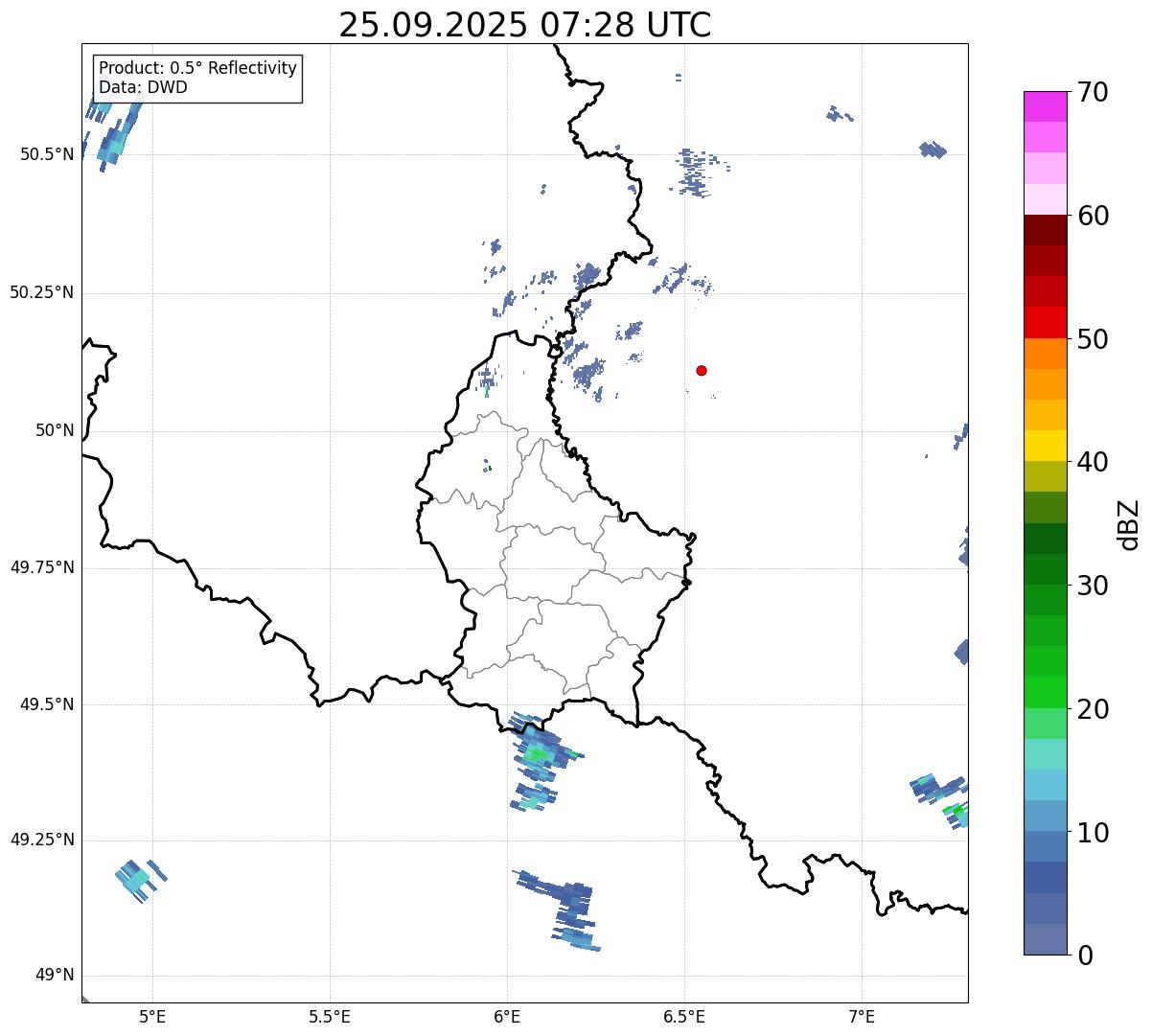Click the cyan swatch between 10 and 15 dBZ

coord(1045,785)
